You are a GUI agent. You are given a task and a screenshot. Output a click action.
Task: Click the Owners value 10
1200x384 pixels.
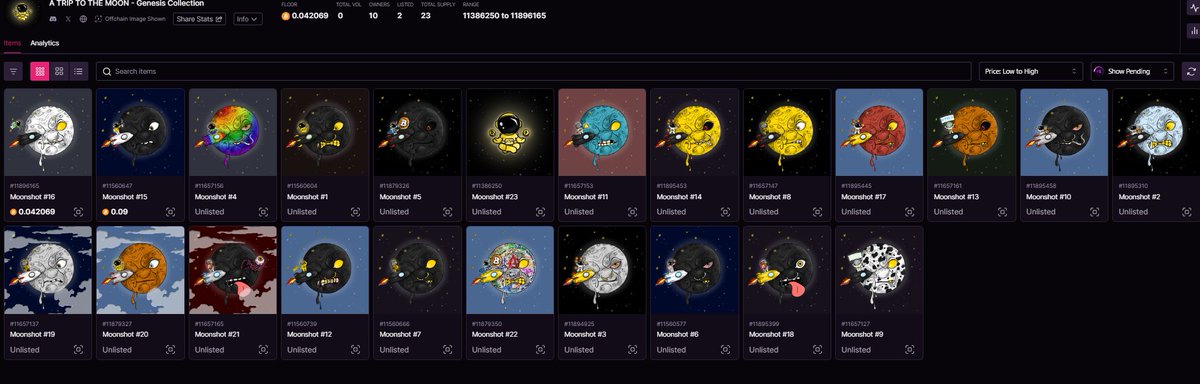(x=373, y=15)
